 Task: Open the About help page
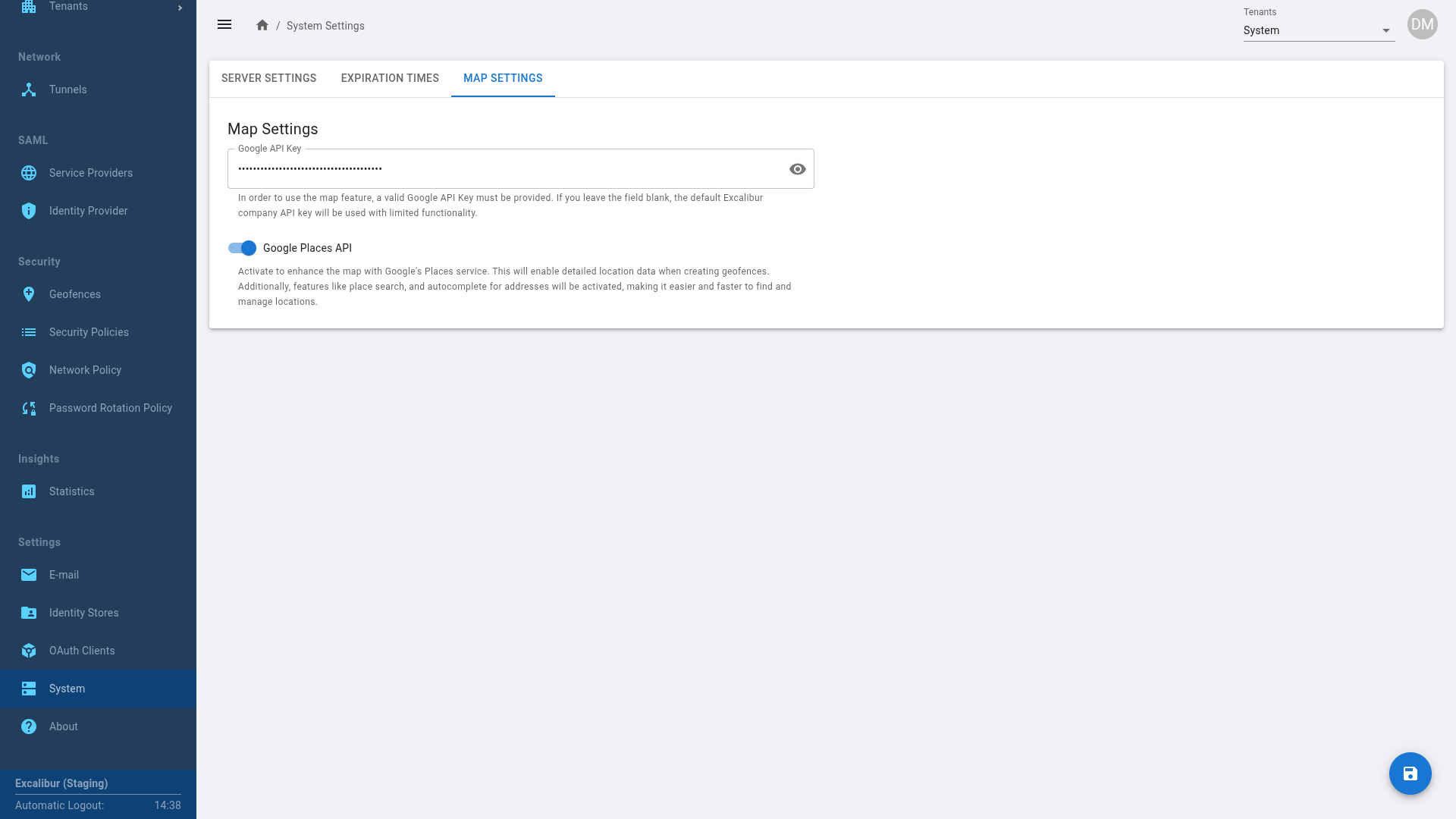click(x=64, y=726)
